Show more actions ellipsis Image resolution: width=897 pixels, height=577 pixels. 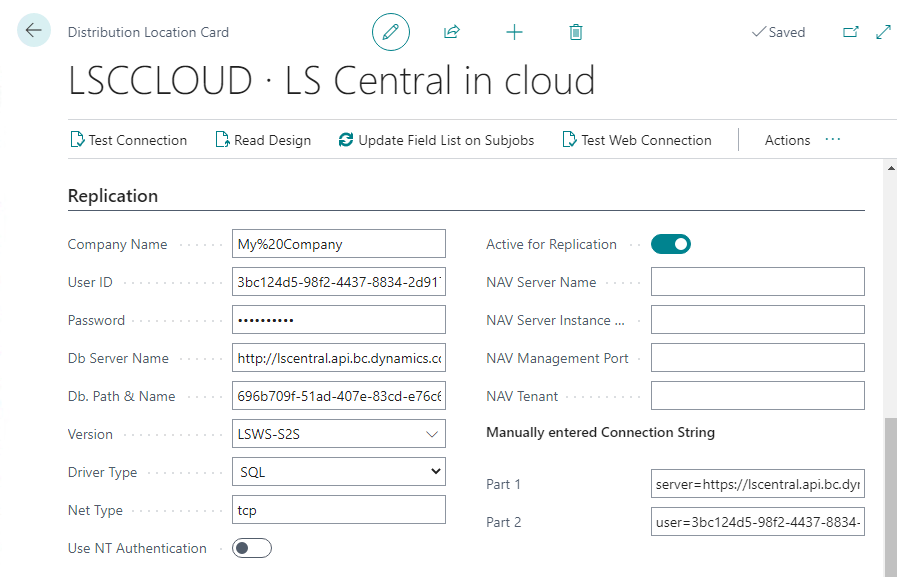[833, 140]
